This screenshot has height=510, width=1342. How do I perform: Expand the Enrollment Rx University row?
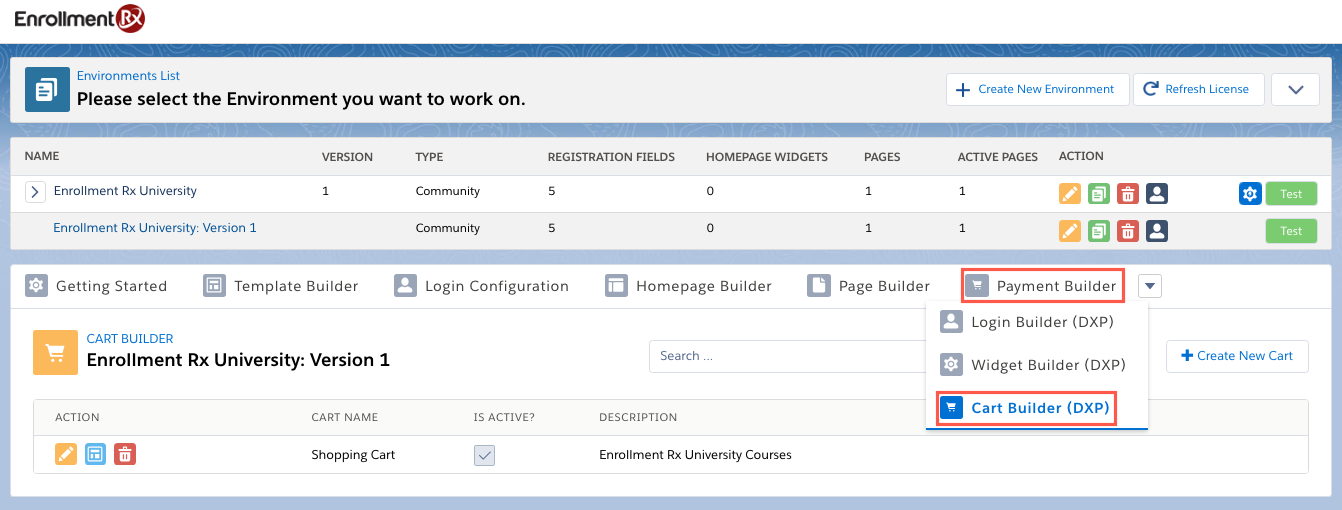click(36, 191)
